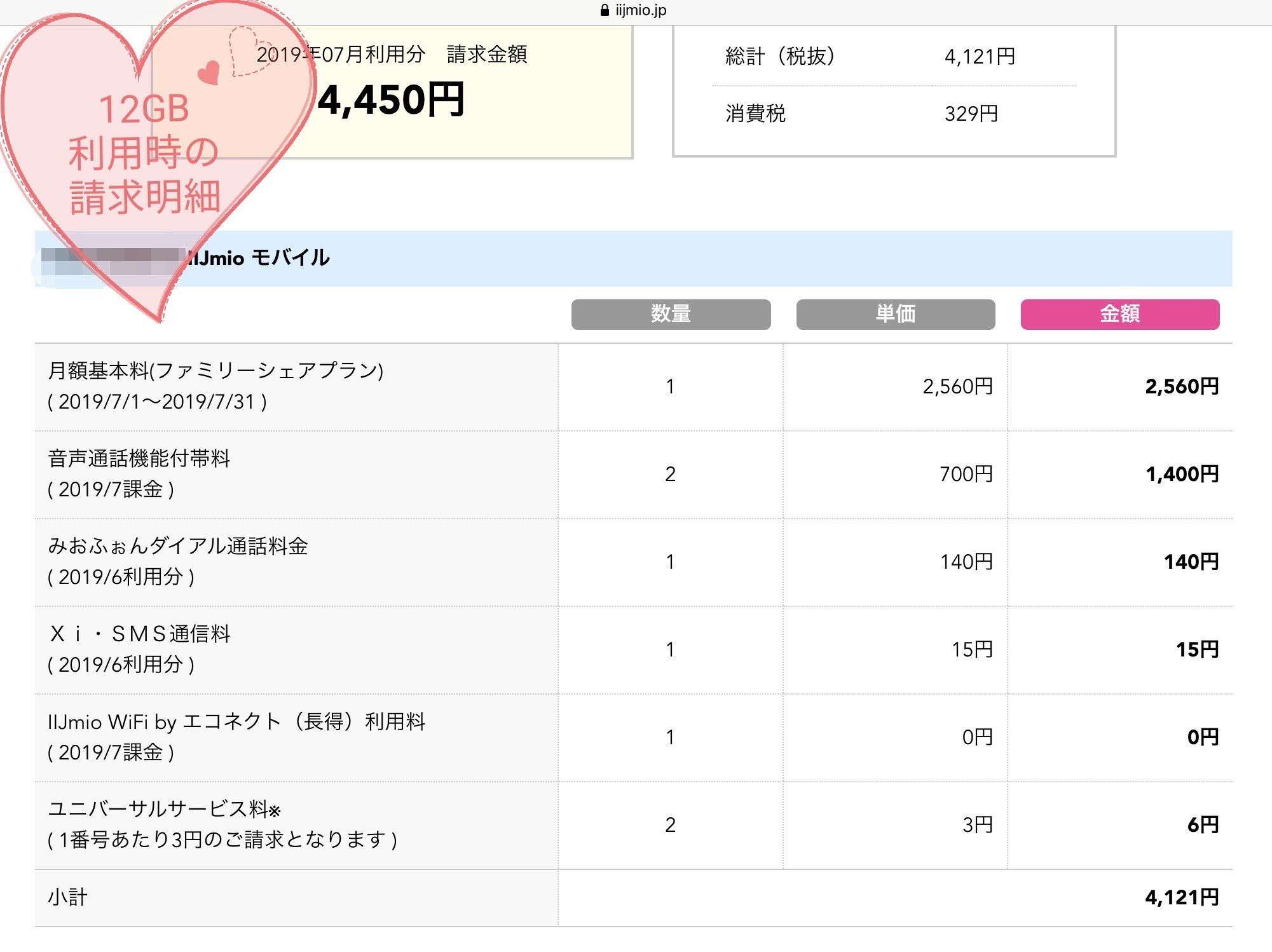Click the 消費税 329円 line
The width and height of the screenshot is (1272, 952).
coord(755,114)
